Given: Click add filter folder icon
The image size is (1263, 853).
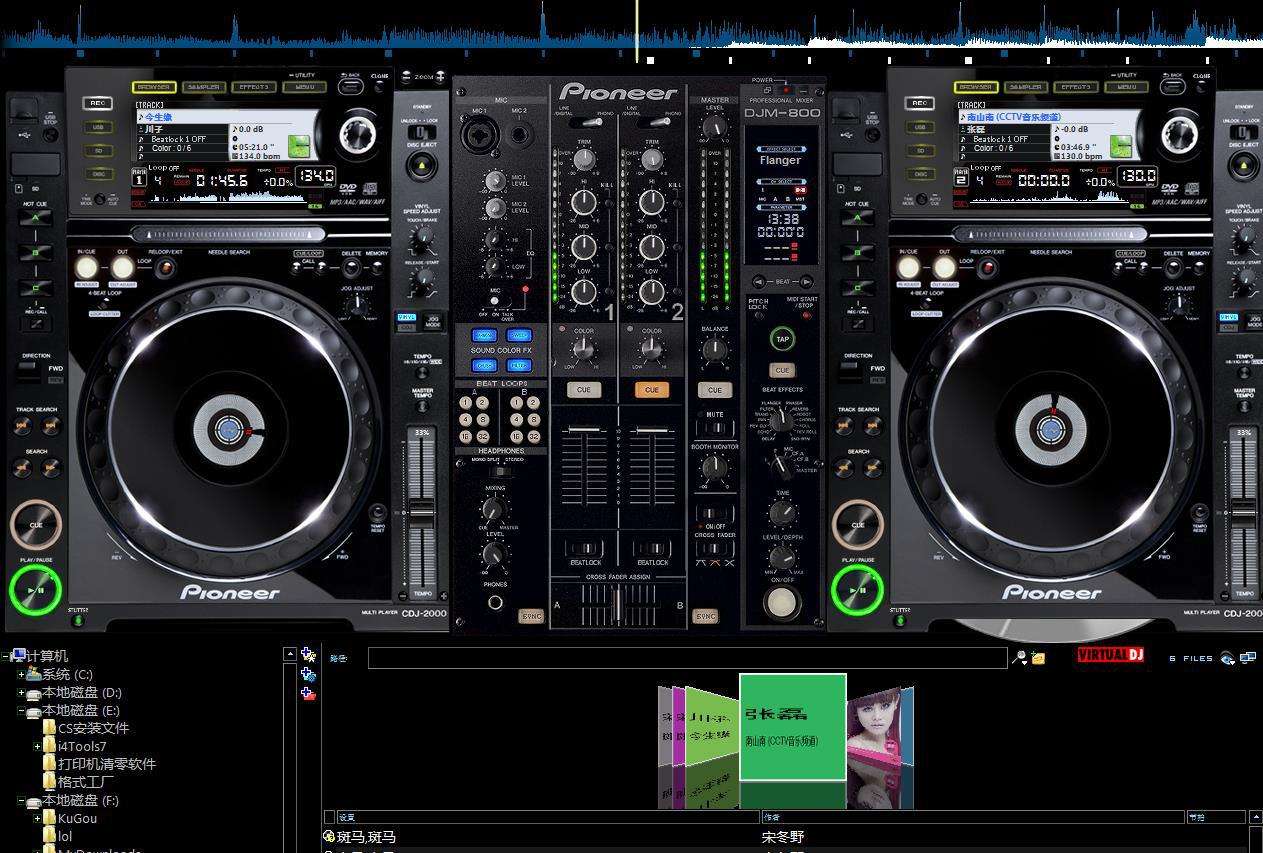Looking at the screenshot, I should click(x=308, y=694).
